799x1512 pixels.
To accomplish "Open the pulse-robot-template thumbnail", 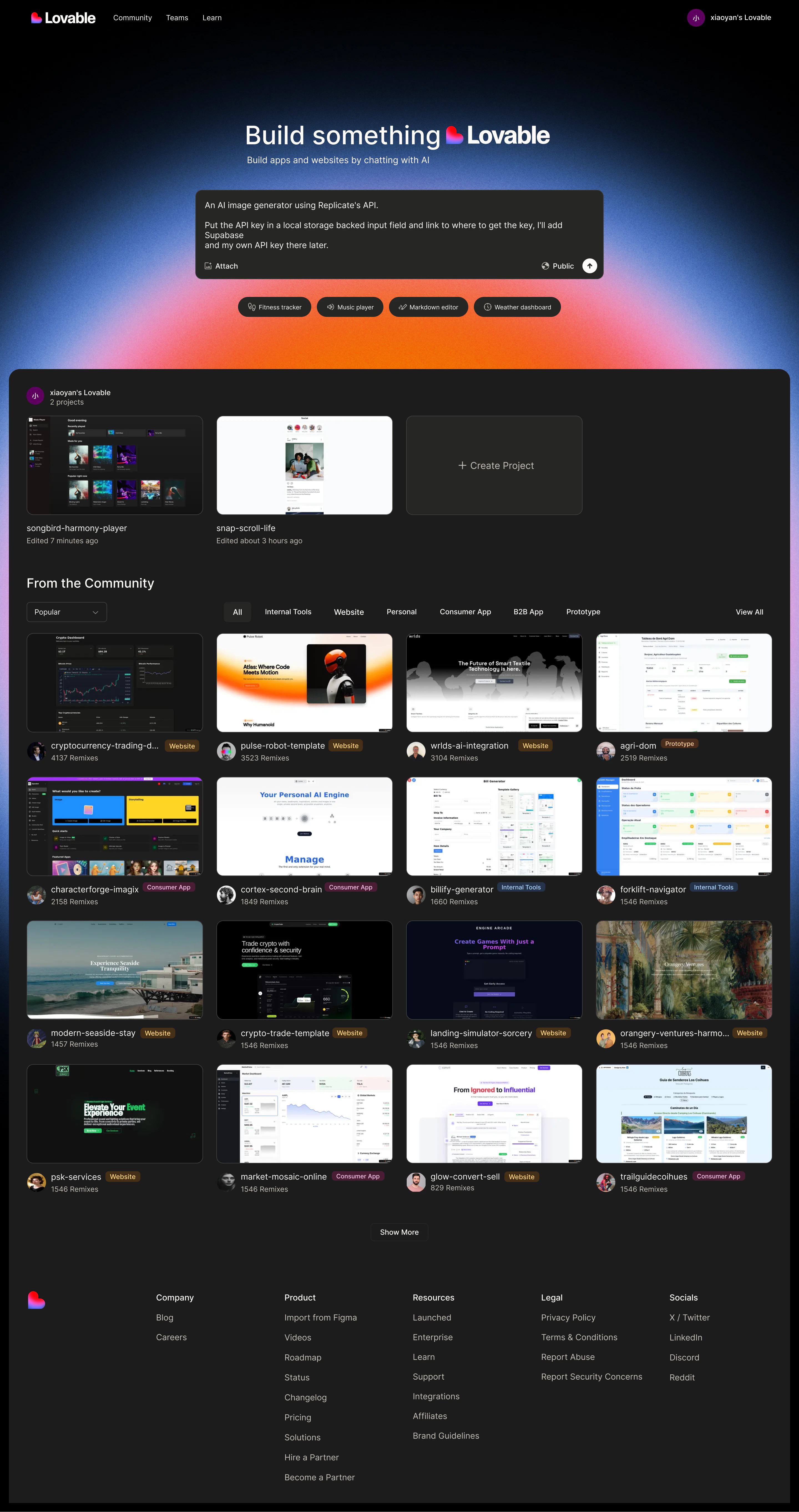I will [x=304, y=683].
